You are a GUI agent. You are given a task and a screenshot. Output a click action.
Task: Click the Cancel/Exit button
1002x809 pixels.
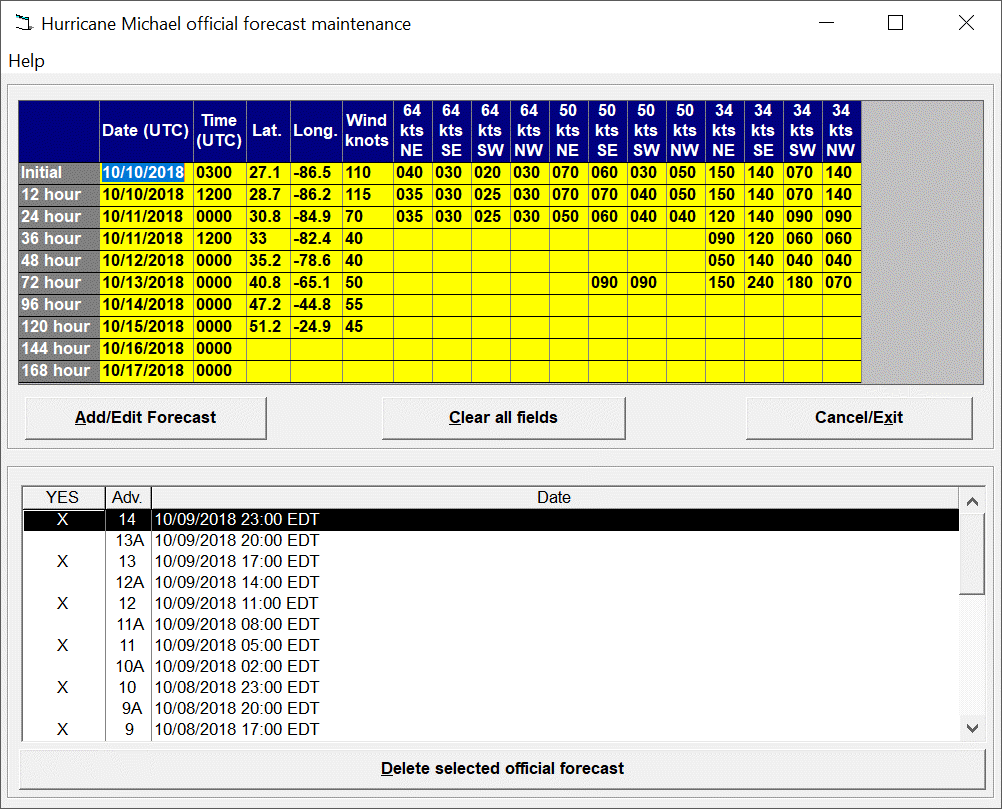(x=858, y=418)
